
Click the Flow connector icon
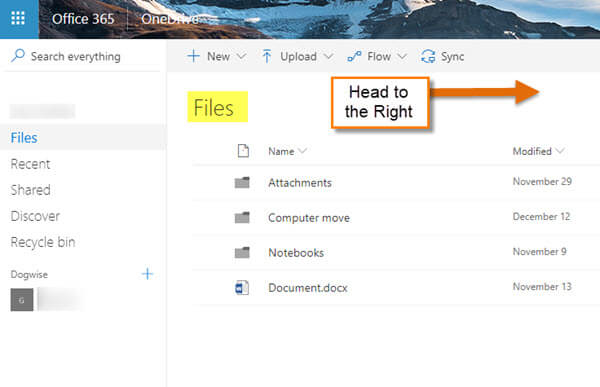(x=354, y=57)
